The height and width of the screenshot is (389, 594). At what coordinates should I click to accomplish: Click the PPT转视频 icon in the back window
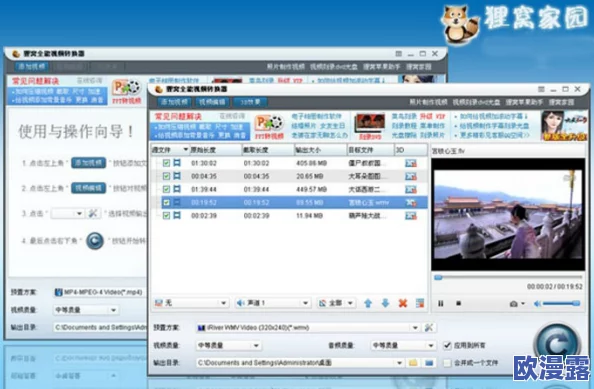(x=127, y=91)
